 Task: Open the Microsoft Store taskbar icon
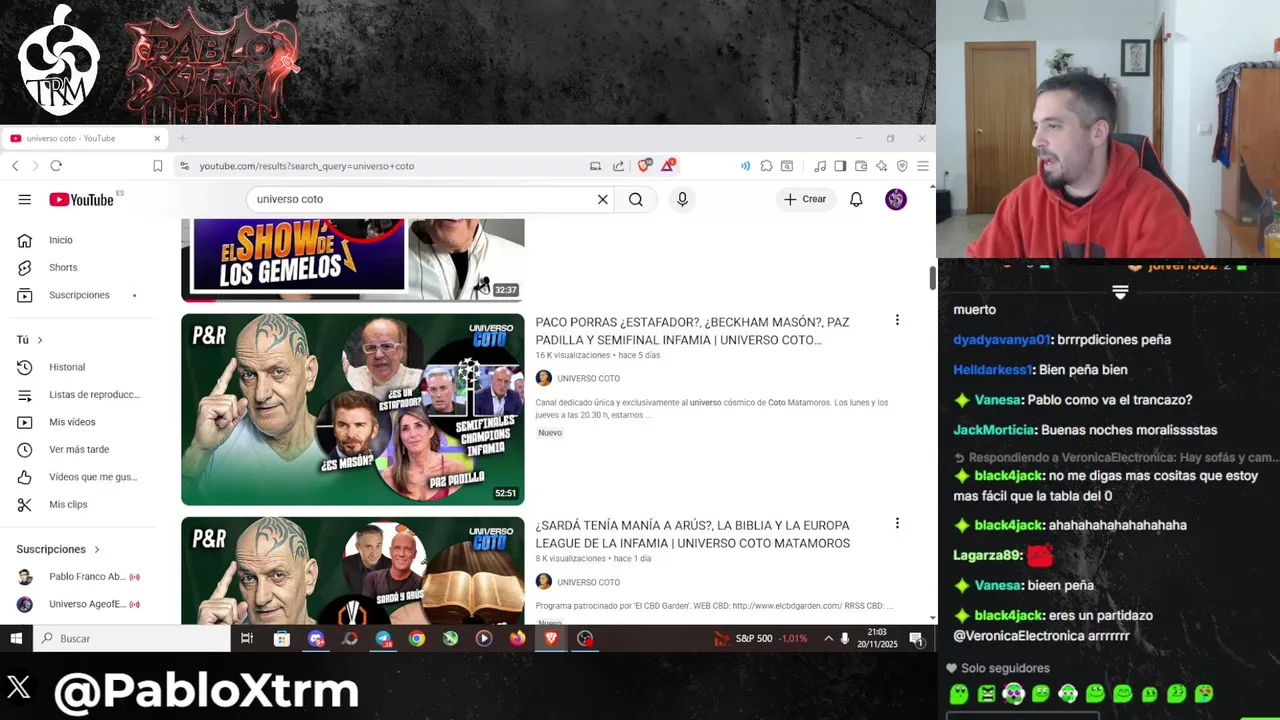click(282, 638)
